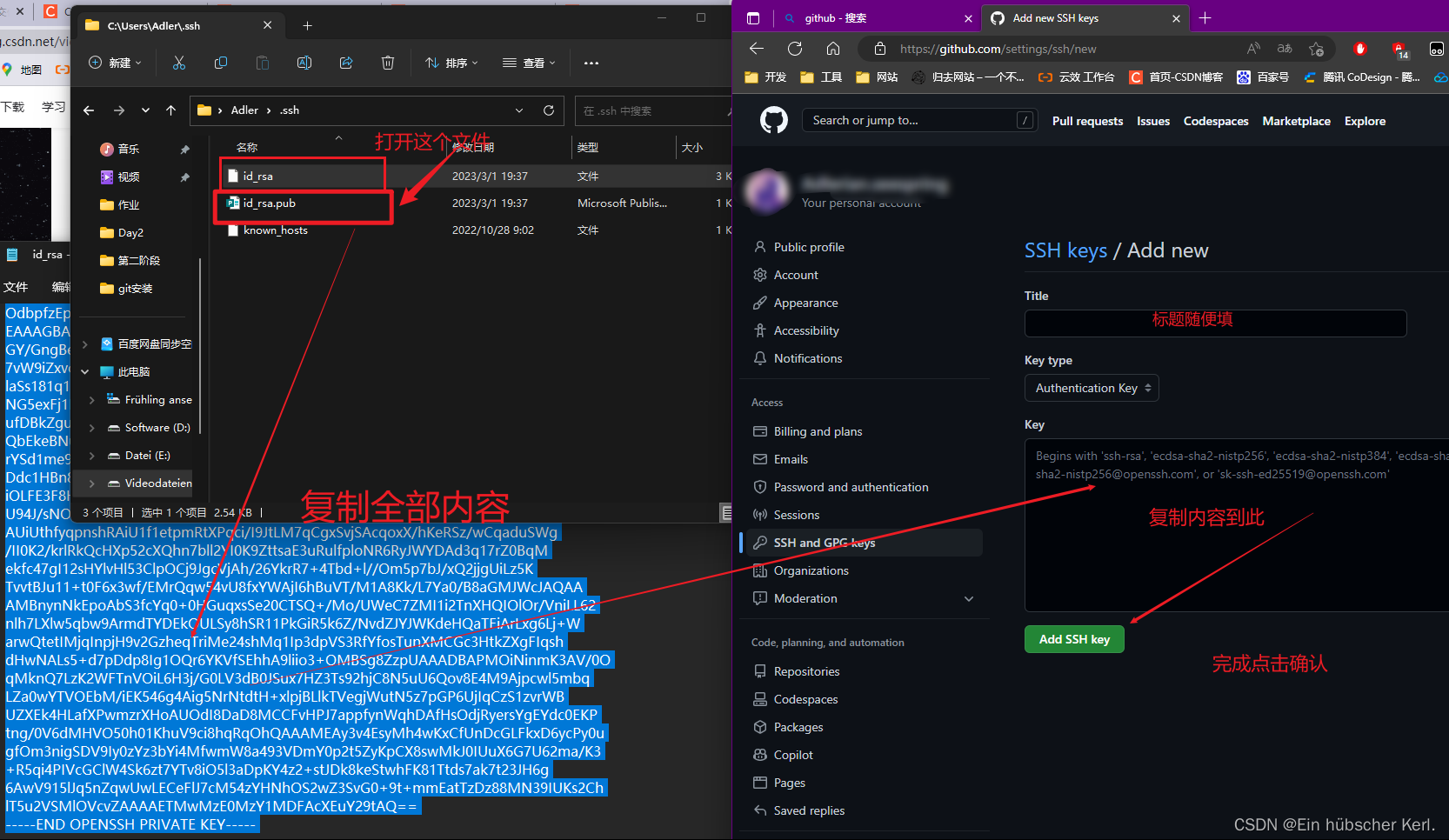
Task: Expand Datei (E:) drive node
Action: point(92,455)
